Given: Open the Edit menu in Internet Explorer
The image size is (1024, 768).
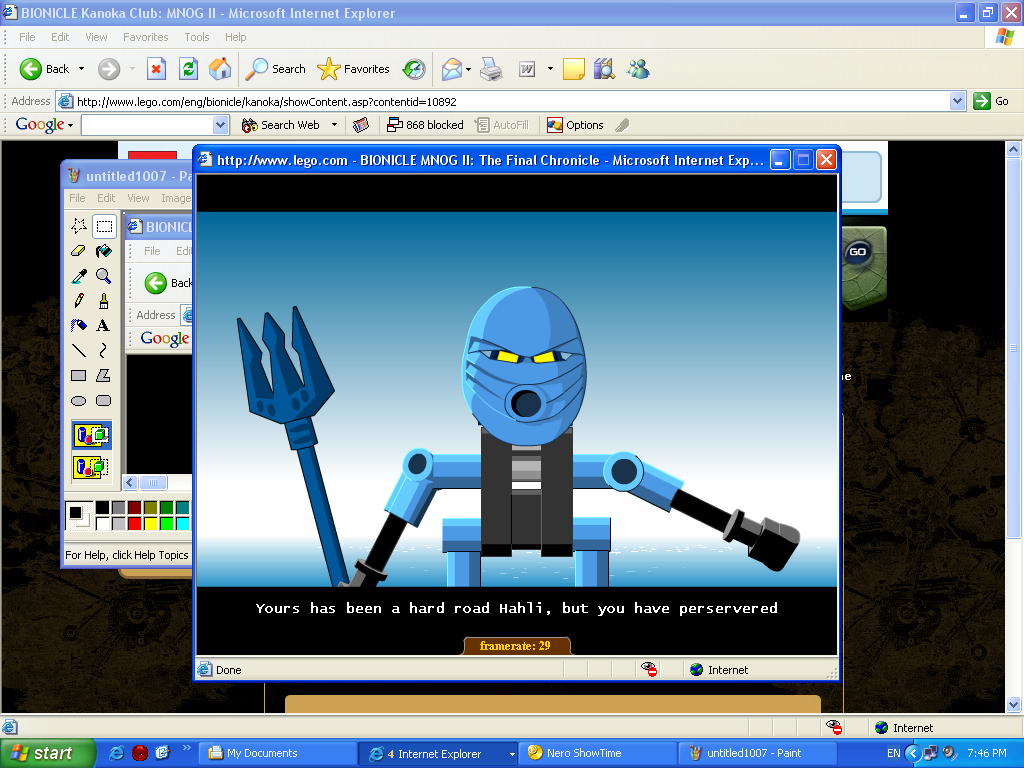Looking at the screenshot, I should [60, 37].
